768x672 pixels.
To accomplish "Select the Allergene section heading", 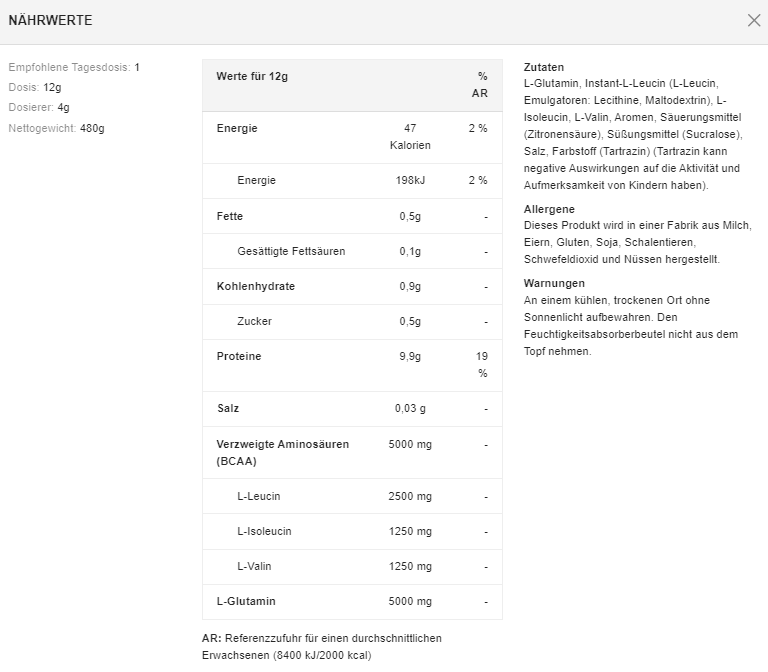I will pos(549,209).
